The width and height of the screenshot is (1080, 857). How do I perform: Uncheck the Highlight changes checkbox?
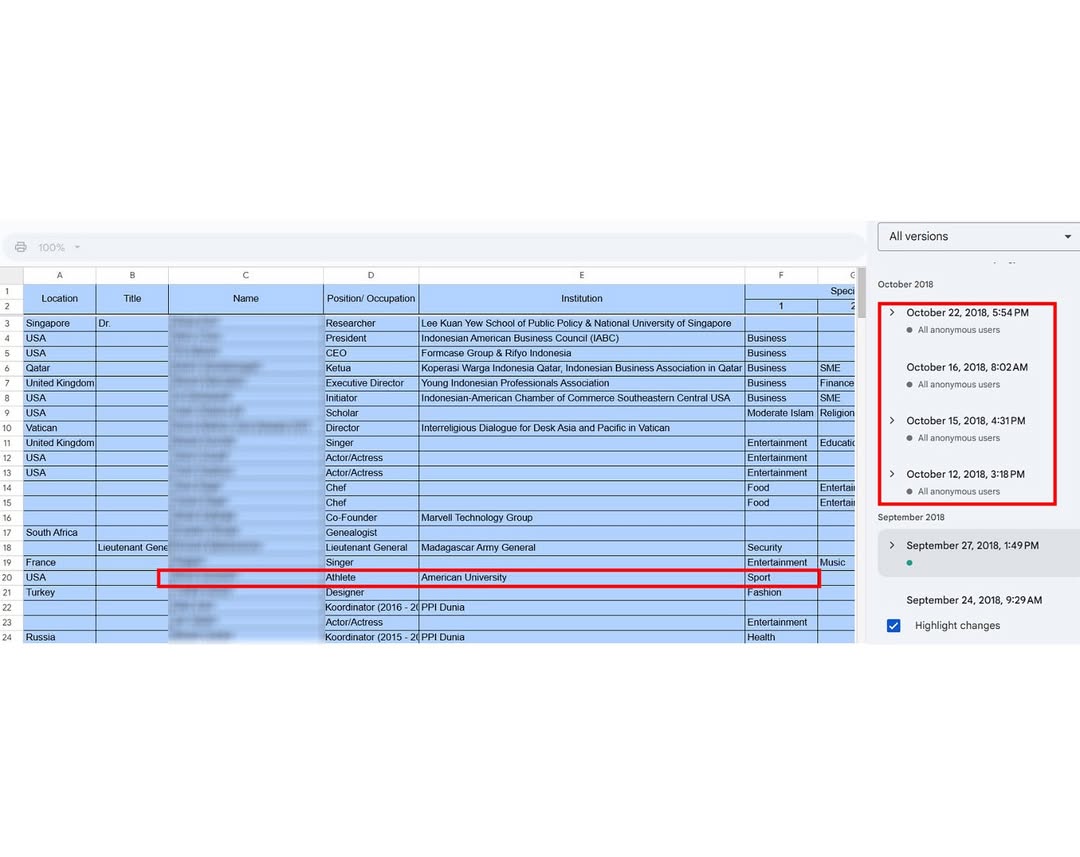tap(894, 626)
